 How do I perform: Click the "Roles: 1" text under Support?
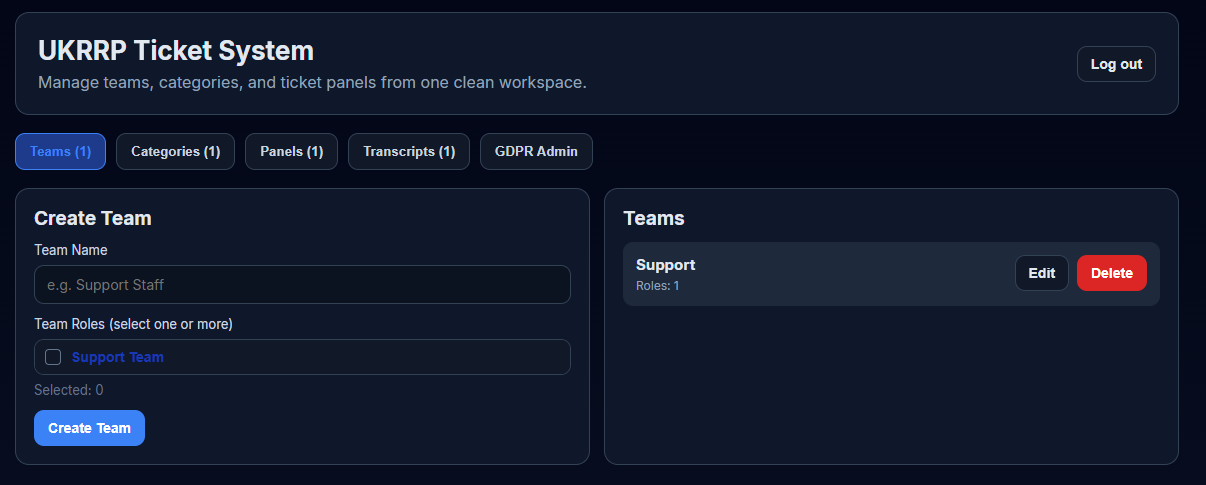tap(657, 286)
